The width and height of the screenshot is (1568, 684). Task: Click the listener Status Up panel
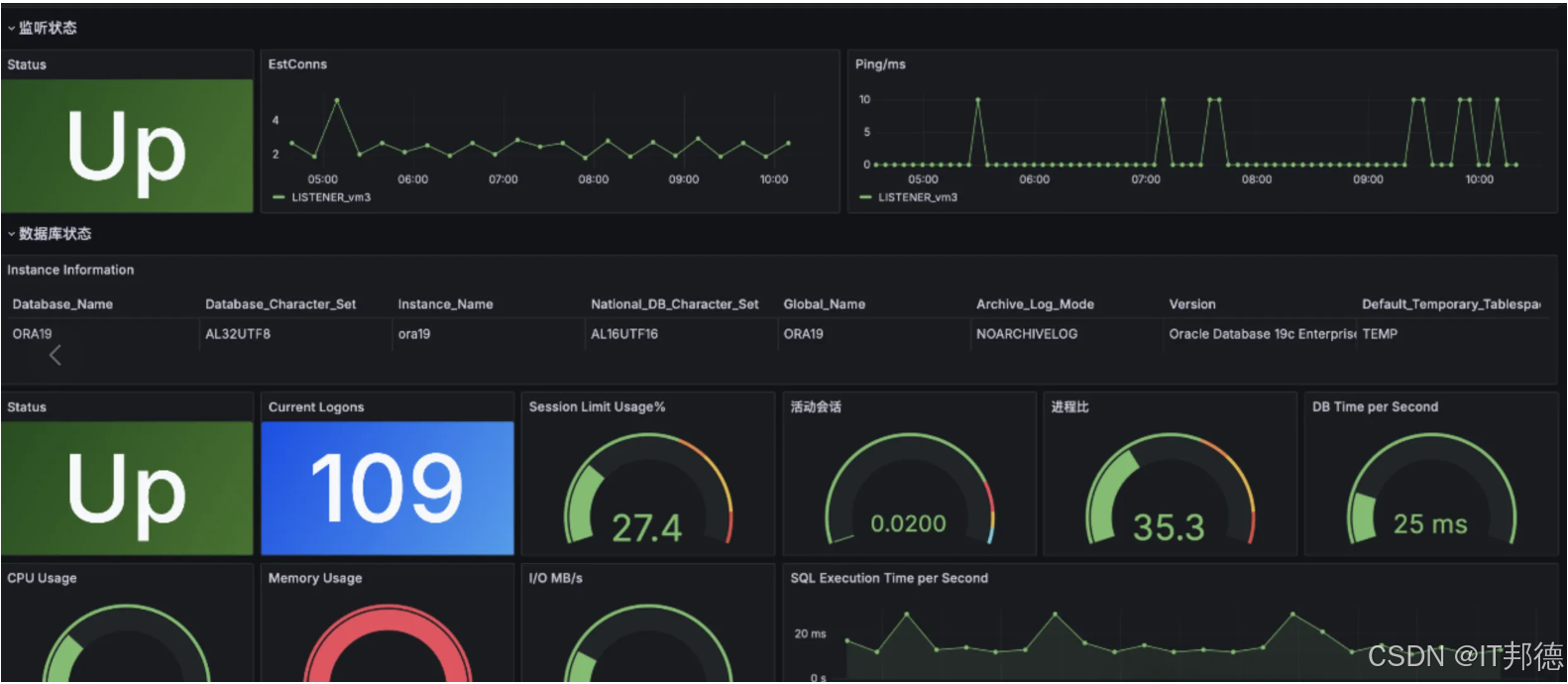(127, 146)
